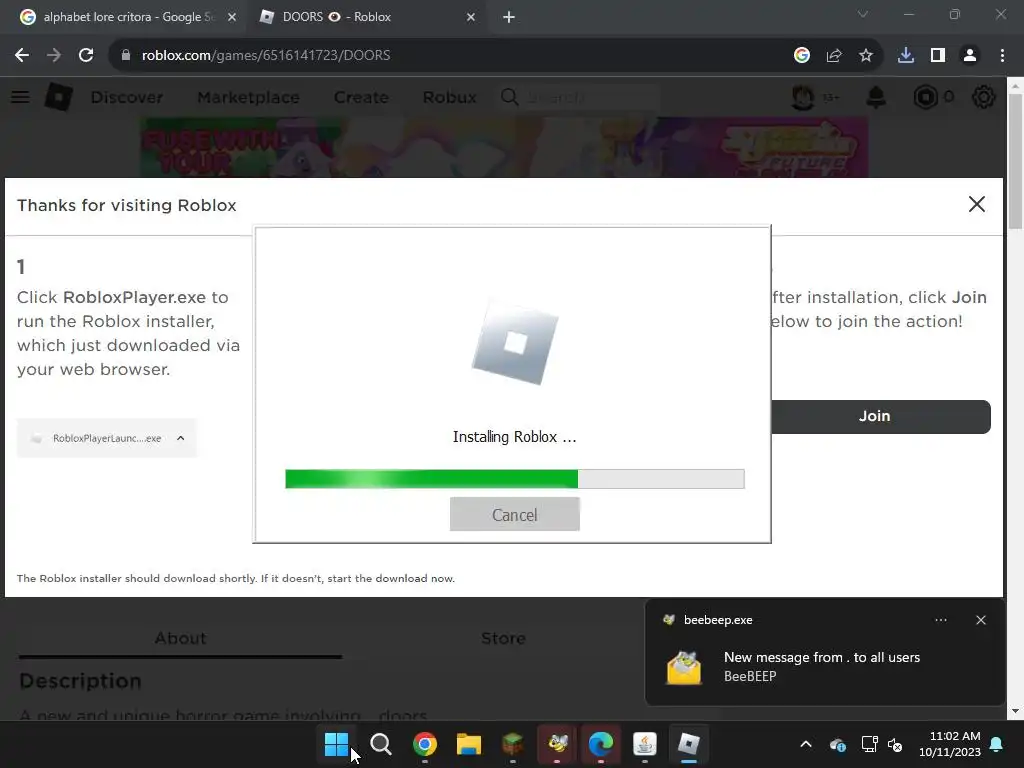Switch to the Store tab

click(x=503, y=638)
